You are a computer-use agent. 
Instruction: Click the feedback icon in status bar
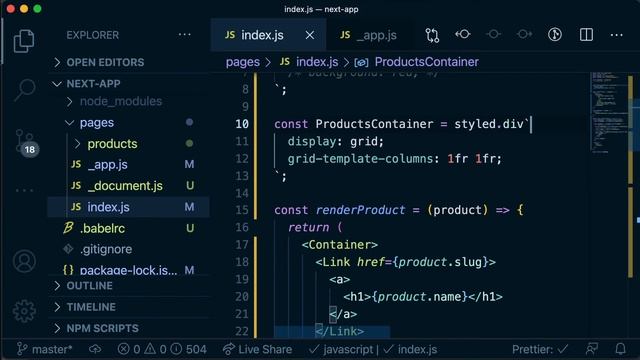(591, 349)
